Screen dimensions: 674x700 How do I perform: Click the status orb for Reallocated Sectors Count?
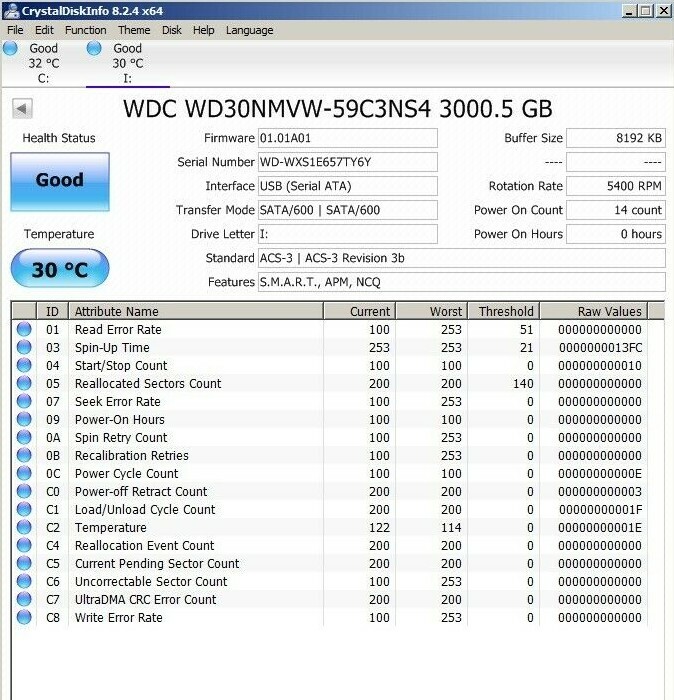click(24, 383)
